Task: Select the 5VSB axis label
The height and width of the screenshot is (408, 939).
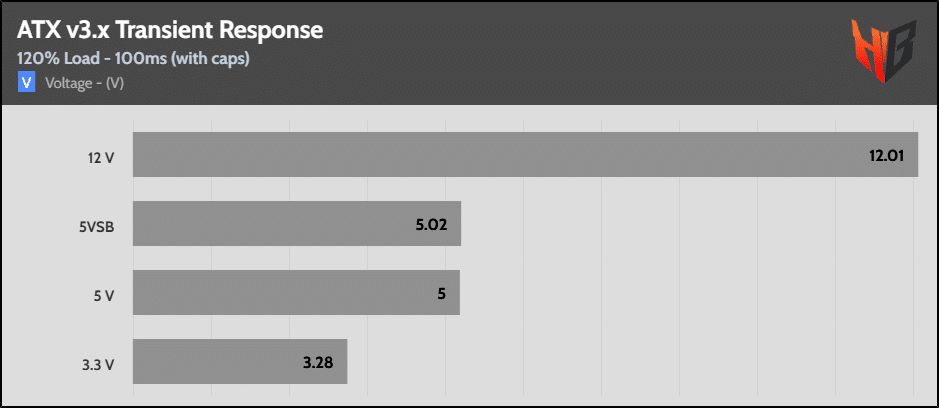Action: pos(98,225)
